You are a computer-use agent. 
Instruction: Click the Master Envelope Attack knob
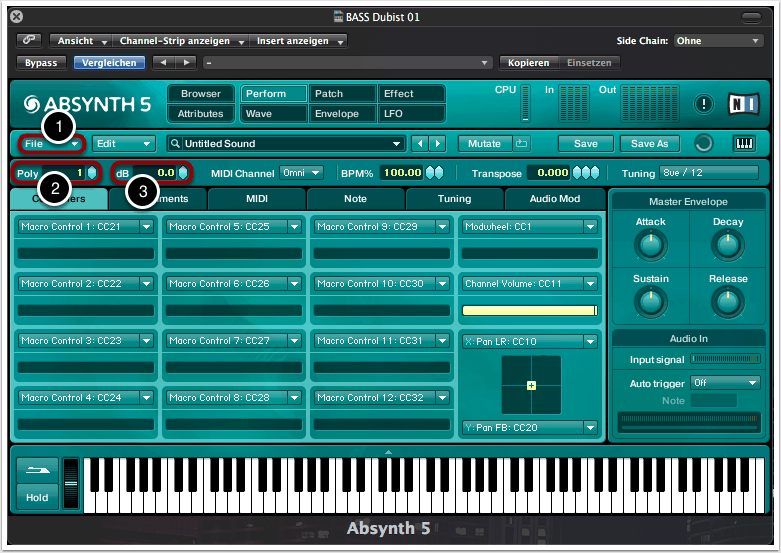pos(650,244)
